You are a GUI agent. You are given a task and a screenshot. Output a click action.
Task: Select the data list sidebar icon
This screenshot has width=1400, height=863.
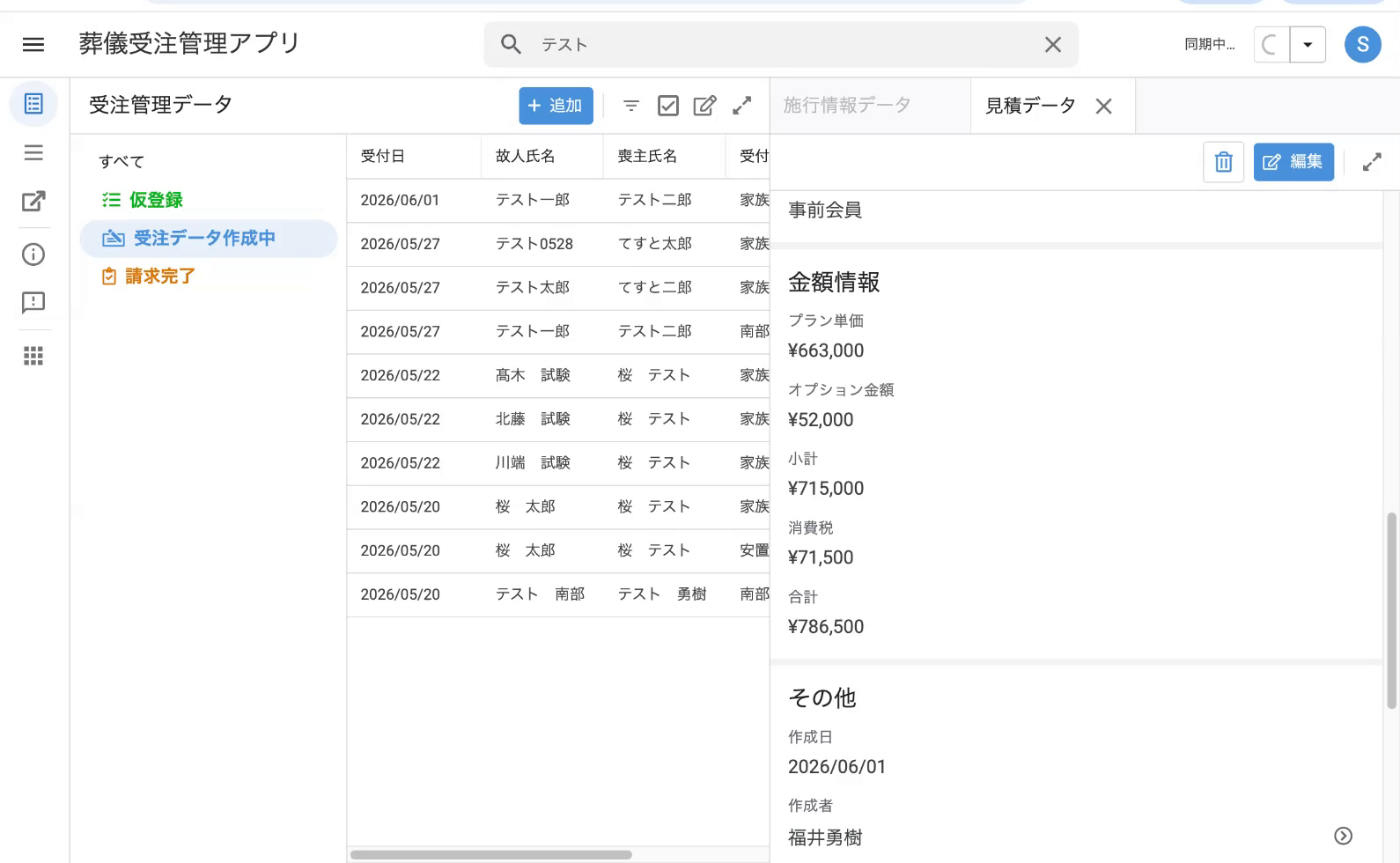pyautogui.click(x=33, y=104)
